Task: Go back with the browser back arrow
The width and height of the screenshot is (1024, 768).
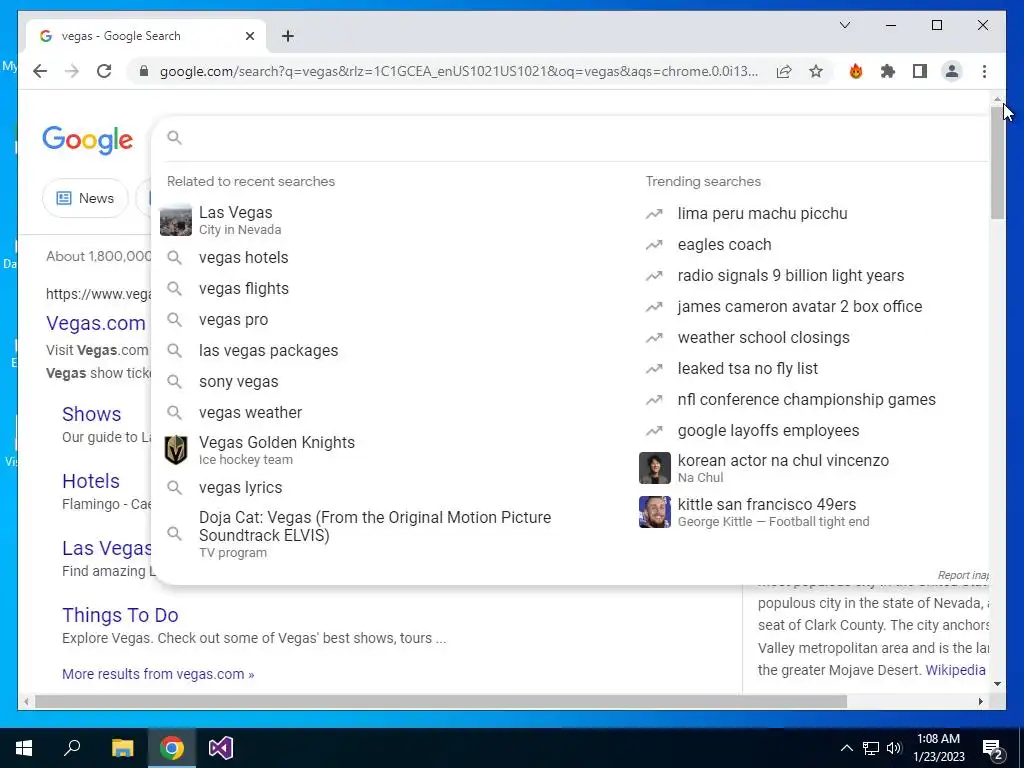Action: 40,71
